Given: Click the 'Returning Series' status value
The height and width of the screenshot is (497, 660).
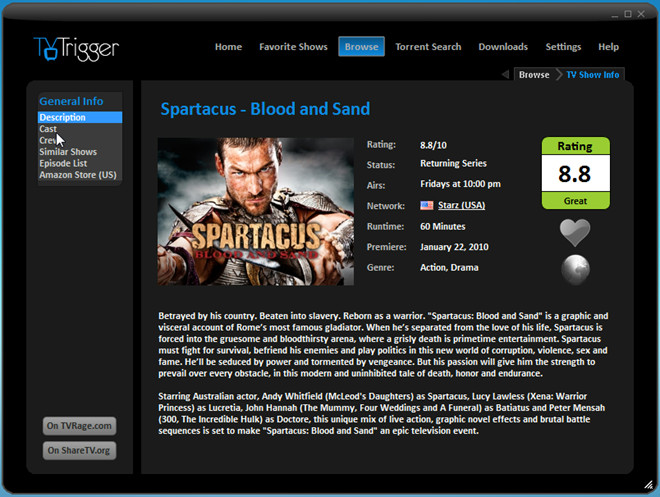Looking at the screenshot, I should pyautogui.click(x=453, y=163).
